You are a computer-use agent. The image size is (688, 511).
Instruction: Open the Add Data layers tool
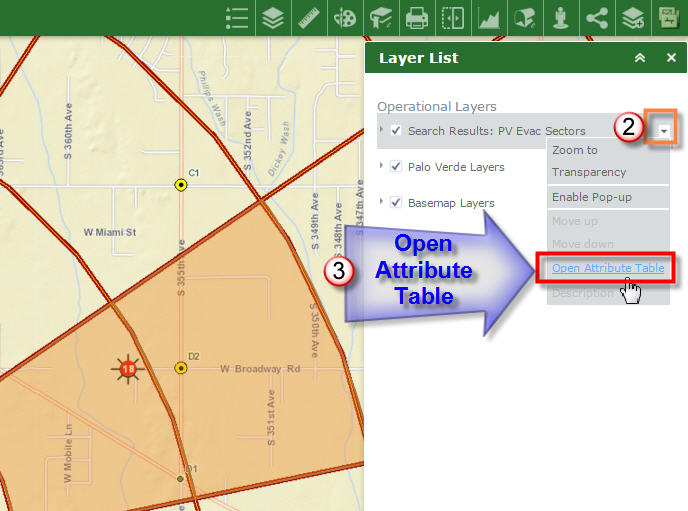click(633, 18)
